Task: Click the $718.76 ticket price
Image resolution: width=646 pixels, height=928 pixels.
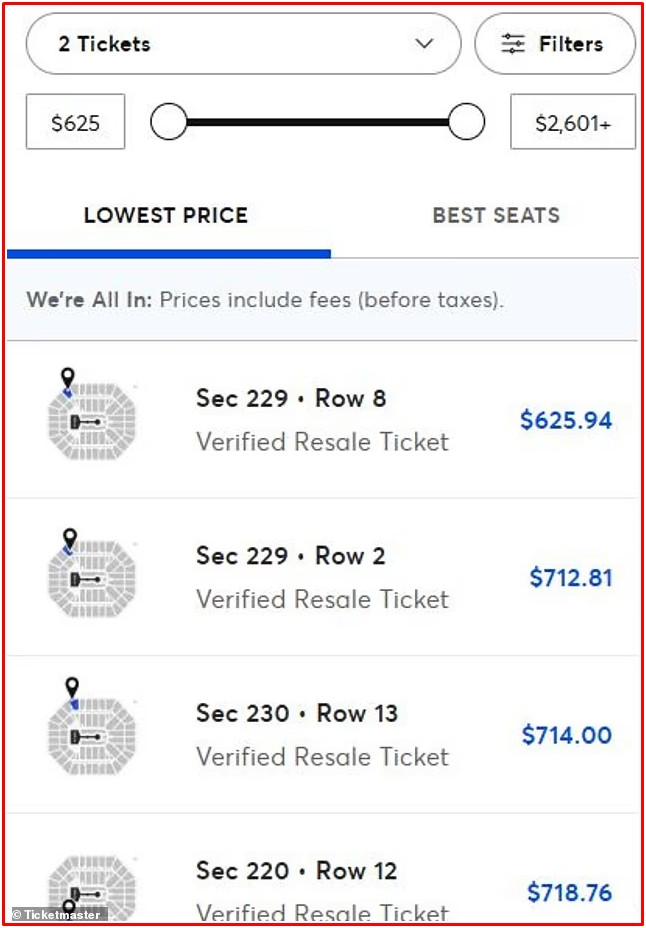Action: click(x=569, y=892)
